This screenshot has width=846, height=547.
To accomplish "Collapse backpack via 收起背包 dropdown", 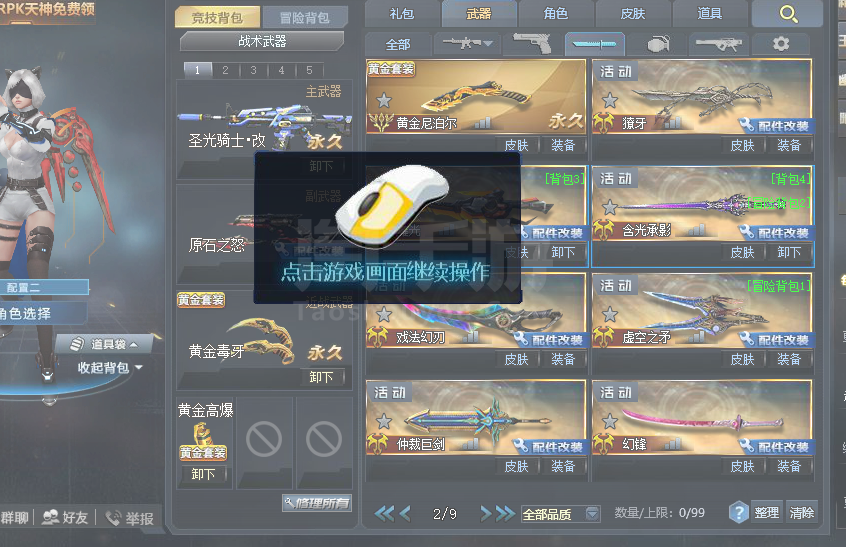I will tap(110, 368).
